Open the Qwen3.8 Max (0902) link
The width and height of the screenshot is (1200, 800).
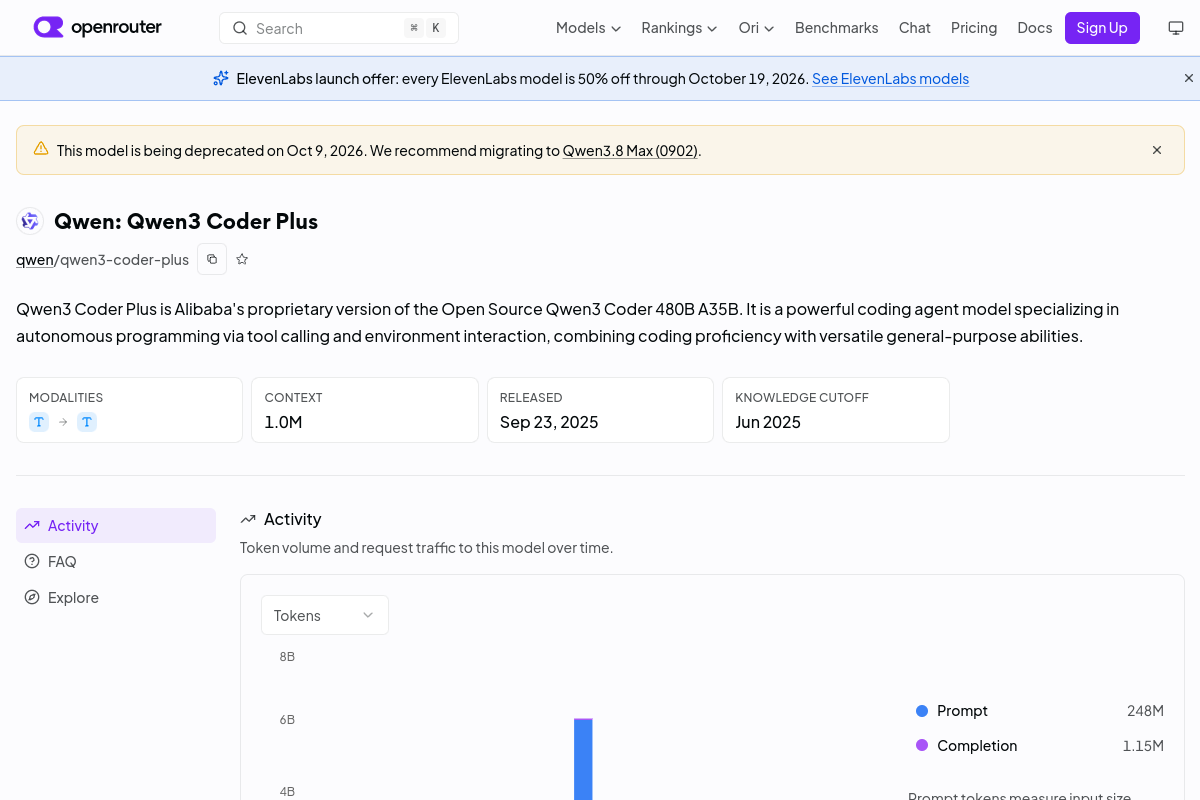point(630,150)
